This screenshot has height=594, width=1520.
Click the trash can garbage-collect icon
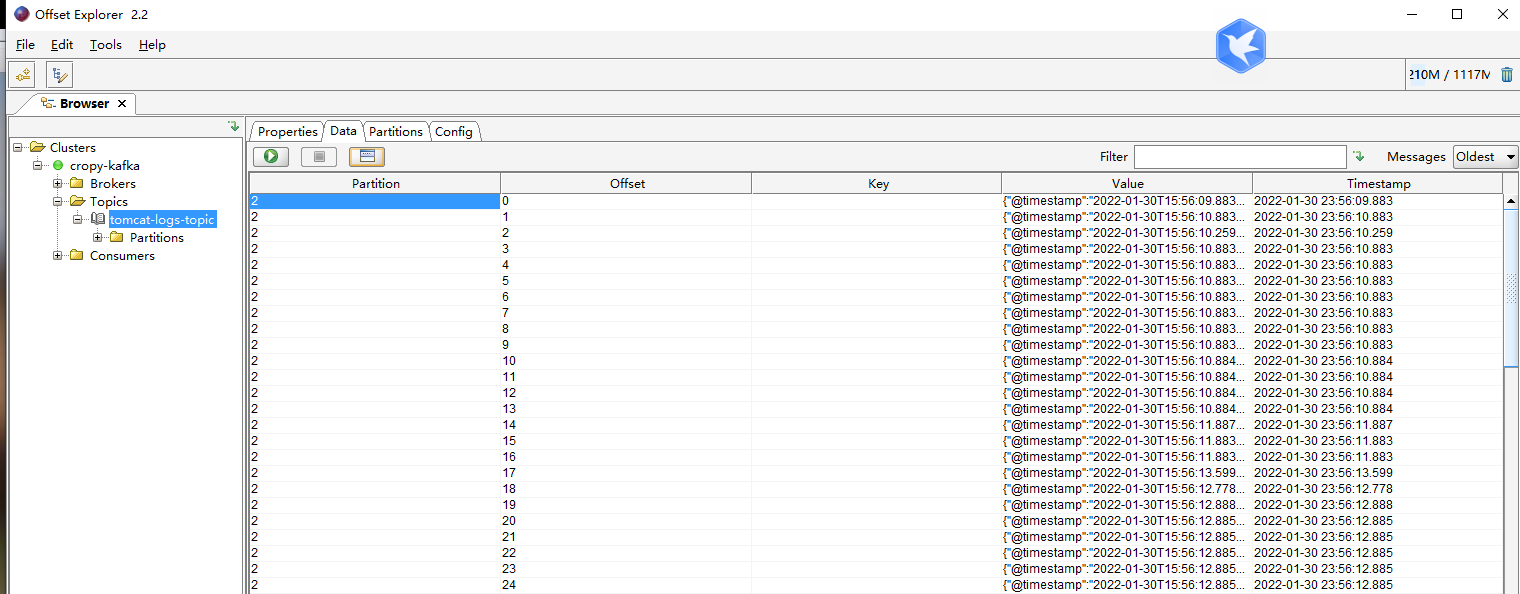[x=1506, y=75]
